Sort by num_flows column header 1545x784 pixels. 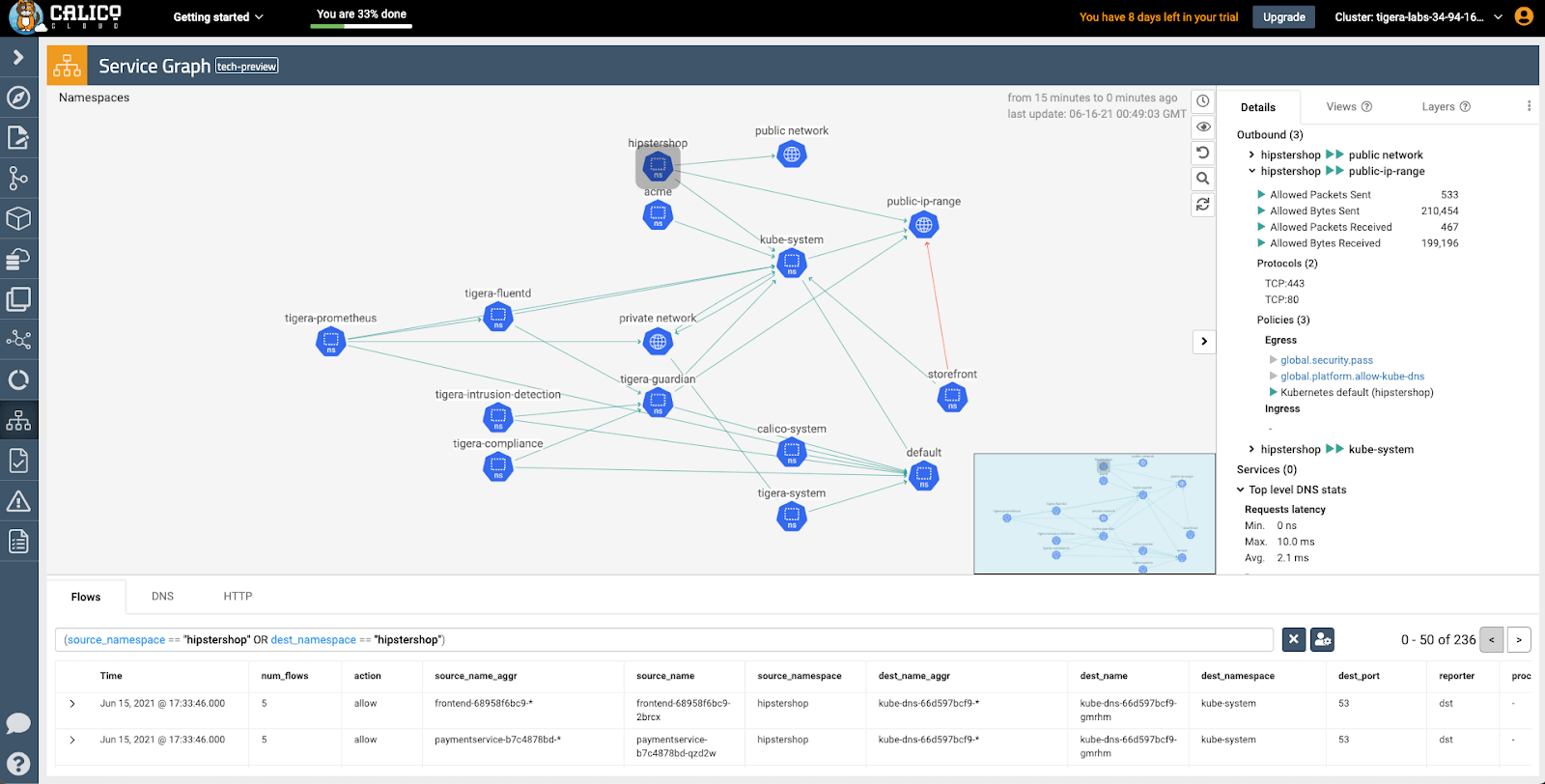pos(285,676)
